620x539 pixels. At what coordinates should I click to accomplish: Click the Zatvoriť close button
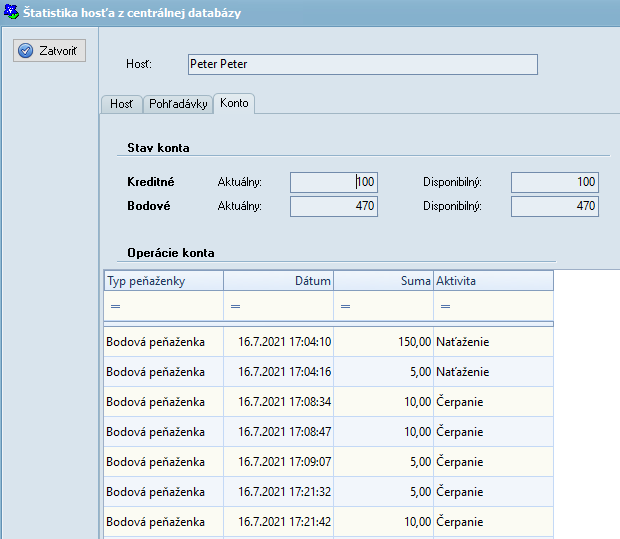[50, 51]
